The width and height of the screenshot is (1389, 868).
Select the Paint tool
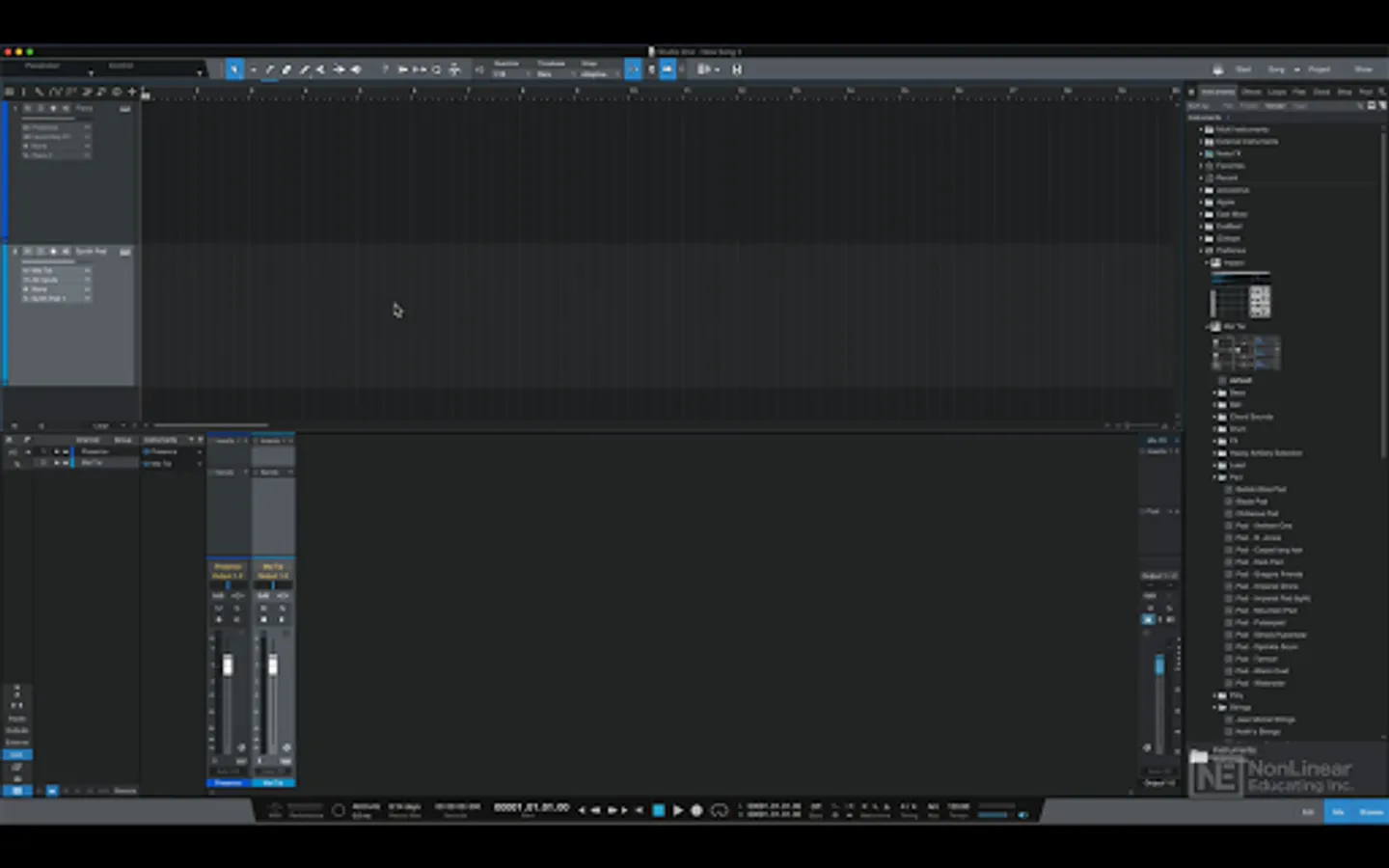(x=305, y=69)
